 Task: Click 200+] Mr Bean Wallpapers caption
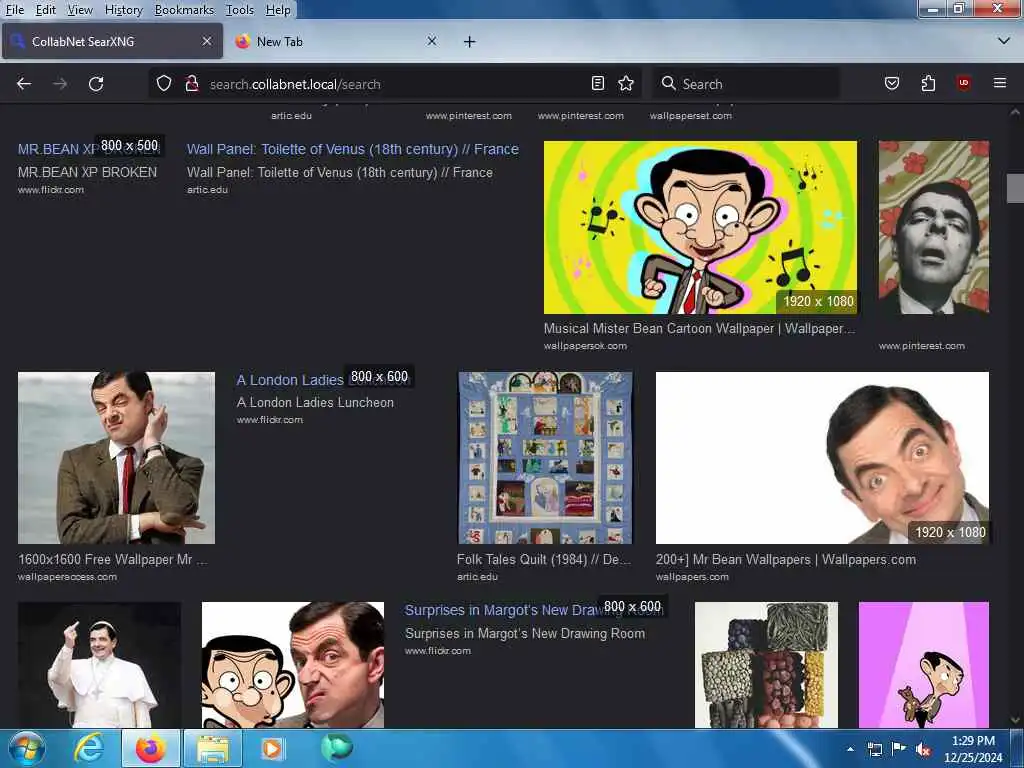pos(786,560)
